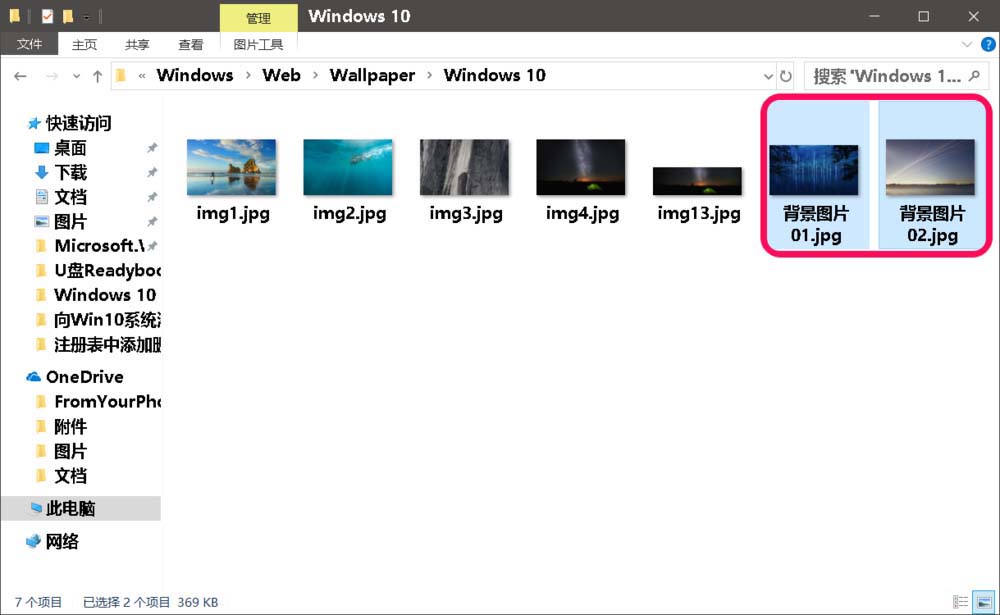
Task: Click quick access toolbar new folder icon
Action: point(68,16)
